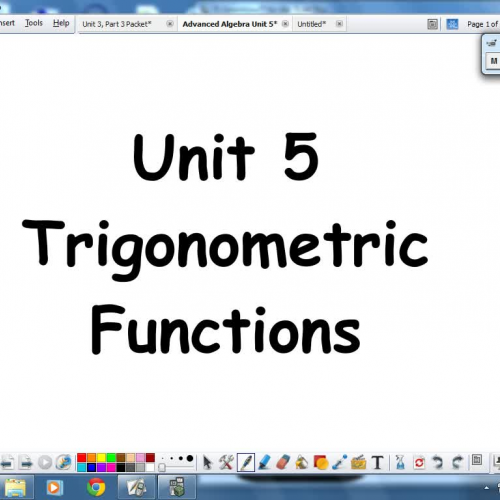Click the blue icon beside Page 1 of
This screenshot has width=500, height=500.
pyautogui.click(x=452, y=24)
